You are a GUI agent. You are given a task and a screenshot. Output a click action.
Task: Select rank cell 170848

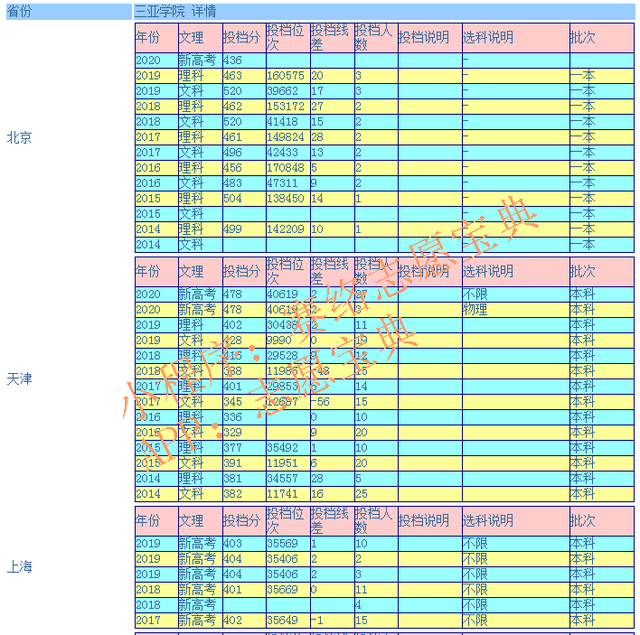coord(288,168)
